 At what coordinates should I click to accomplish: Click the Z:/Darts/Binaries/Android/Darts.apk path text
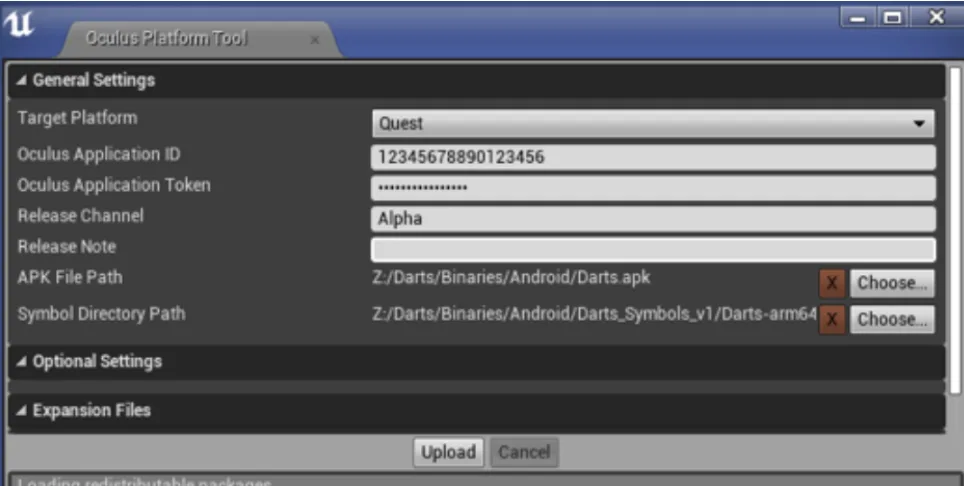point(511,277)
